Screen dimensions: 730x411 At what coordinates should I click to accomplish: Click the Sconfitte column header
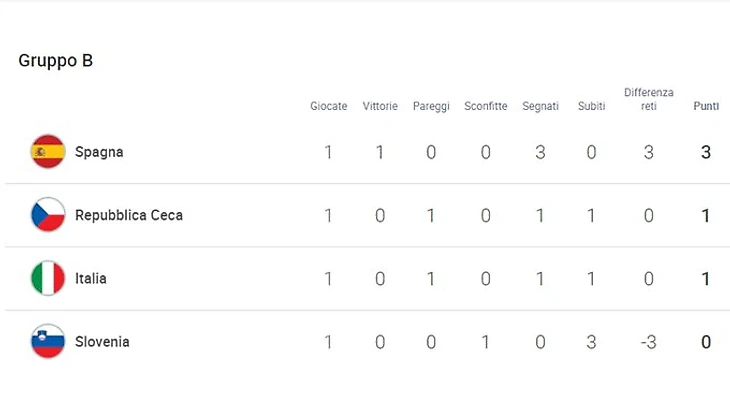click(486, 106)
